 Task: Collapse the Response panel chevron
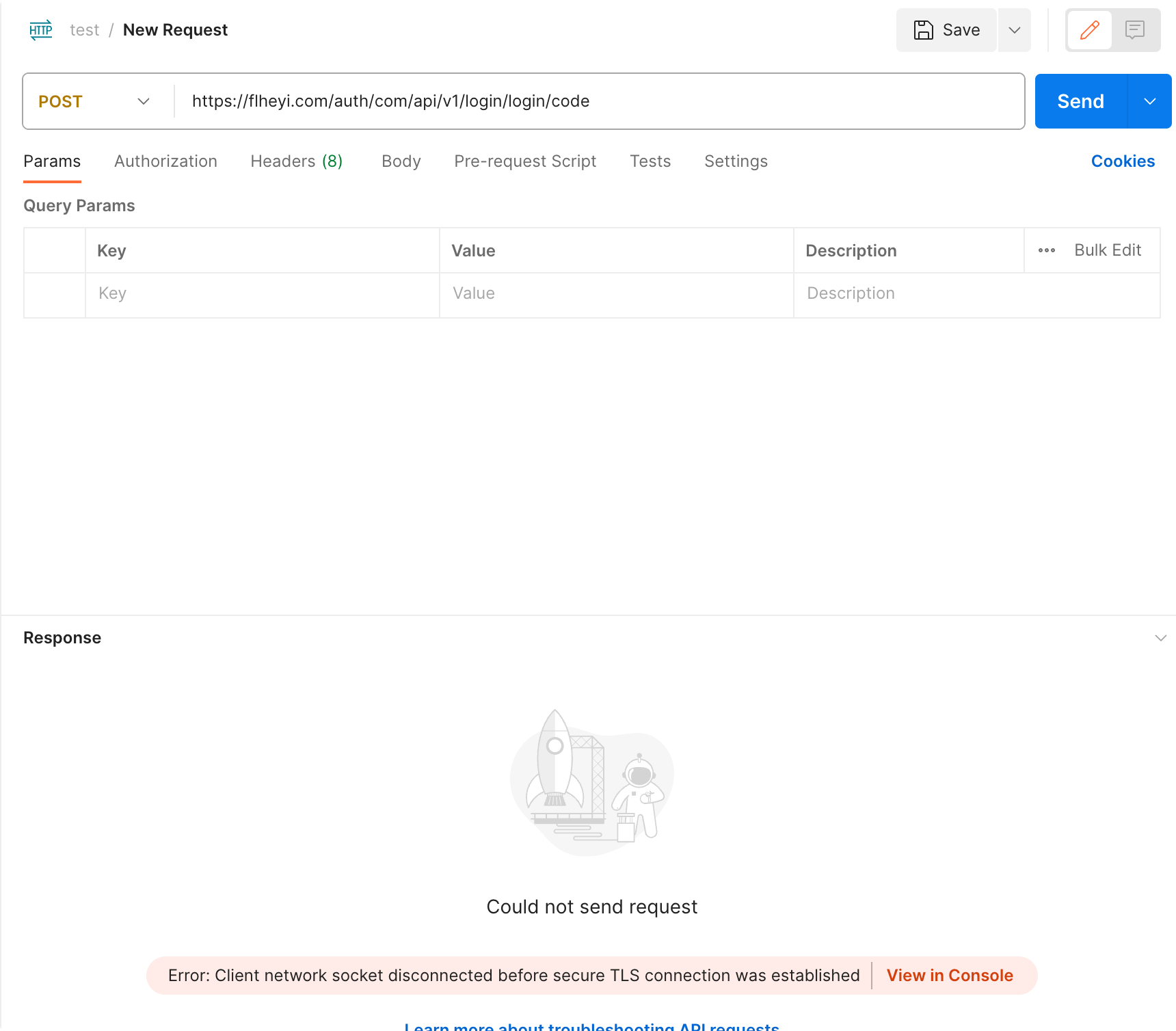coord(1160,638)
